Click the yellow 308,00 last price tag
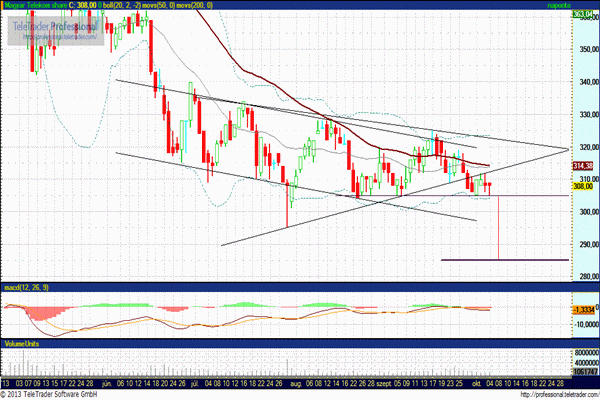Screen dimensions: 600x400 [583, 186]
